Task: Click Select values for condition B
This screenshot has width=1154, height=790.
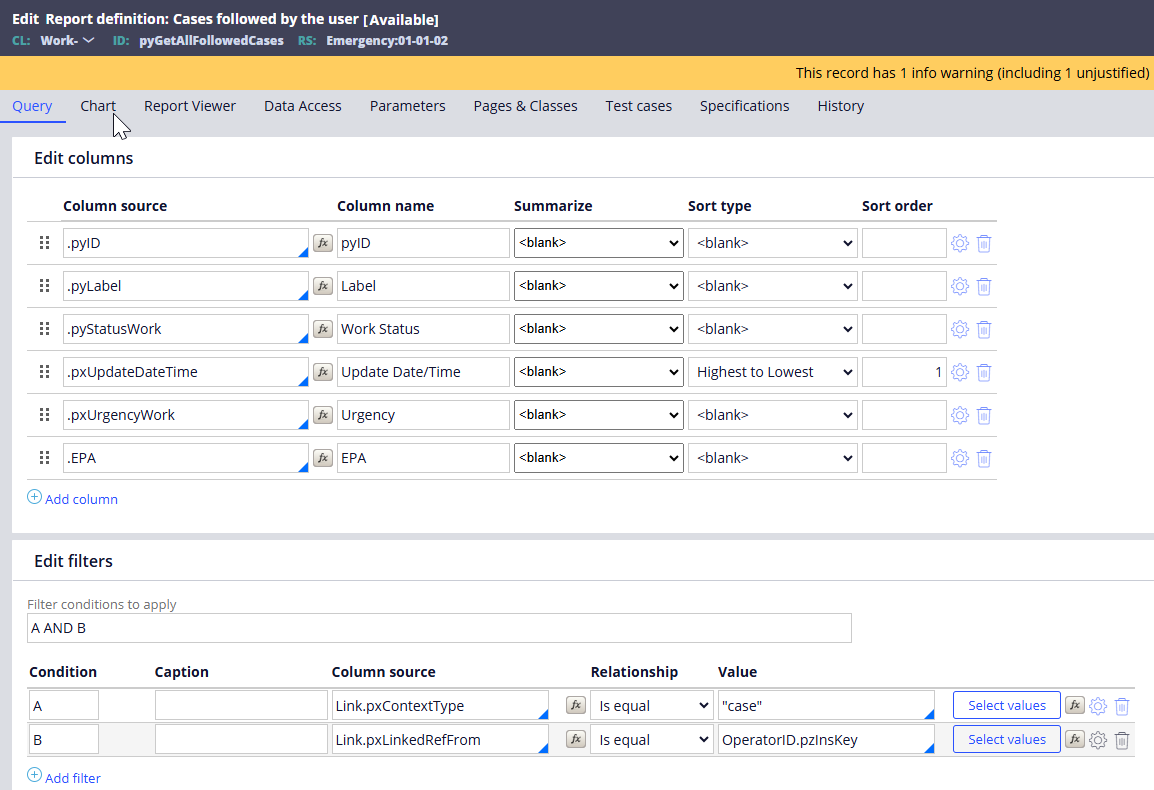Action: pyautogui.click(x=1006, y=739)
